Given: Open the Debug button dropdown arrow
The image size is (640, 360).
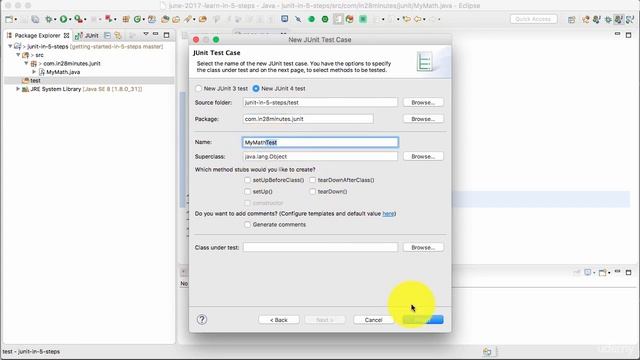Looking at the screenshot, I should tap(55, 20).
